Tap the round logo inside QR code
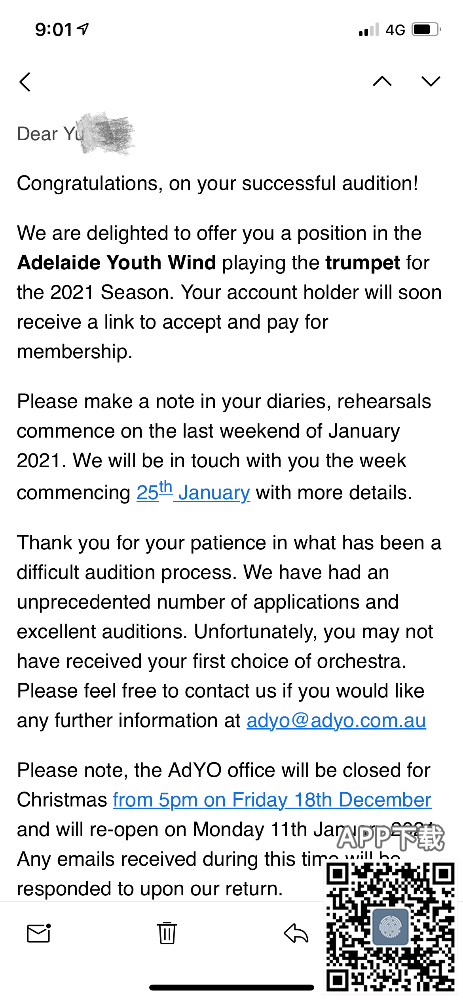 pos(390,927)
